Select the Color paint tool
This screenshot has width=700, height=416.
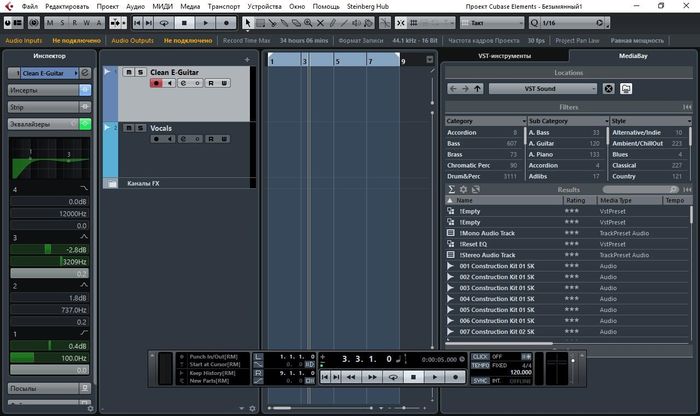coord(368,23)
